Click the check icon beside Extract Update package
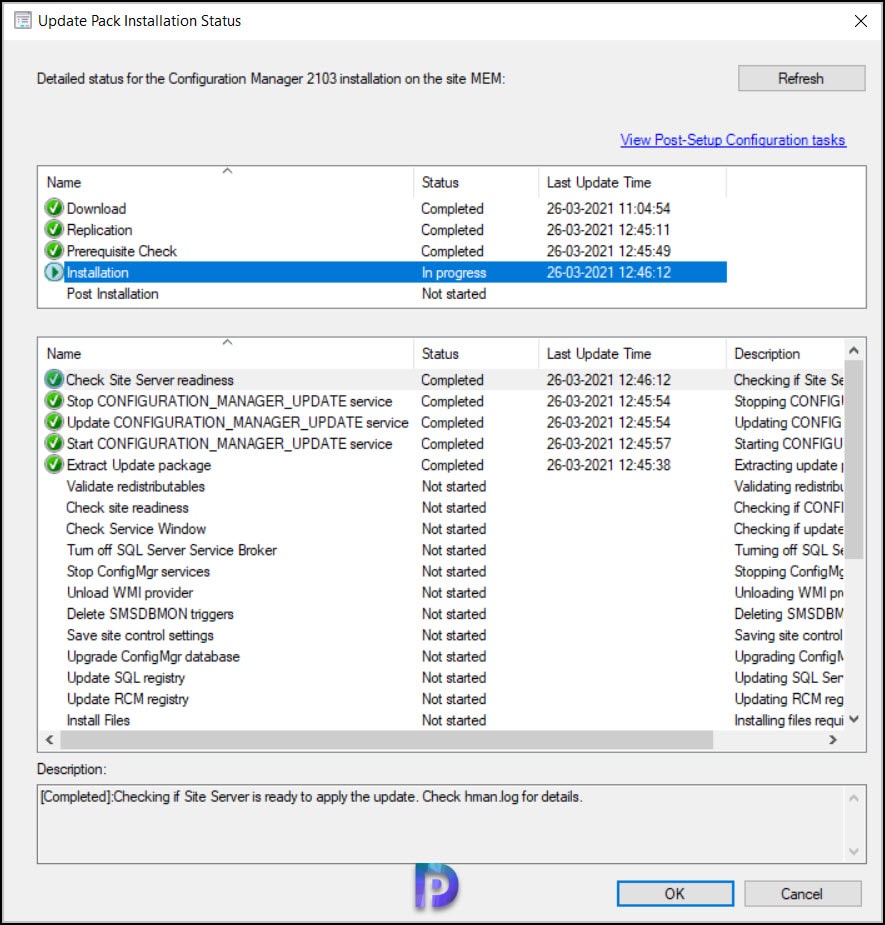The width and height of the screenshot is (885, 925). [54, 465]
